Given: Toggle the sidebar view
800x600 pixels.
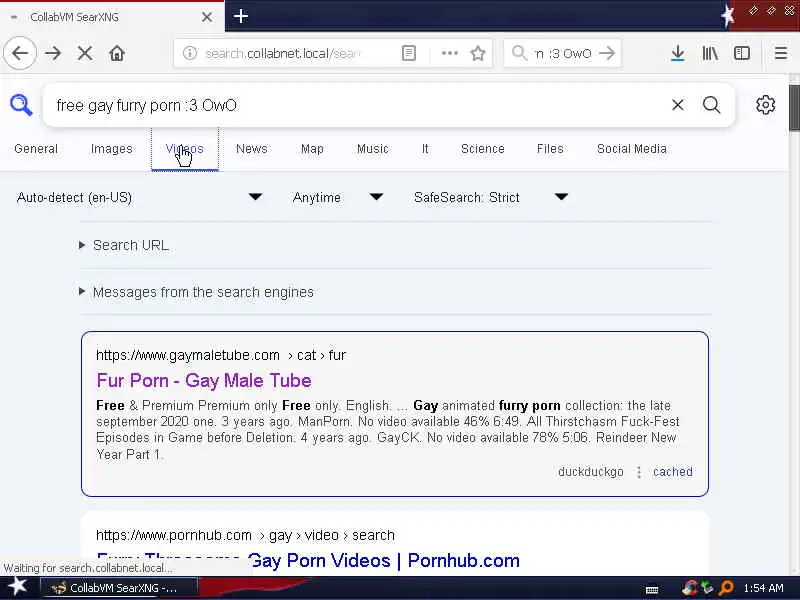Looking at the screenshot, I should [x=742, y=53].
